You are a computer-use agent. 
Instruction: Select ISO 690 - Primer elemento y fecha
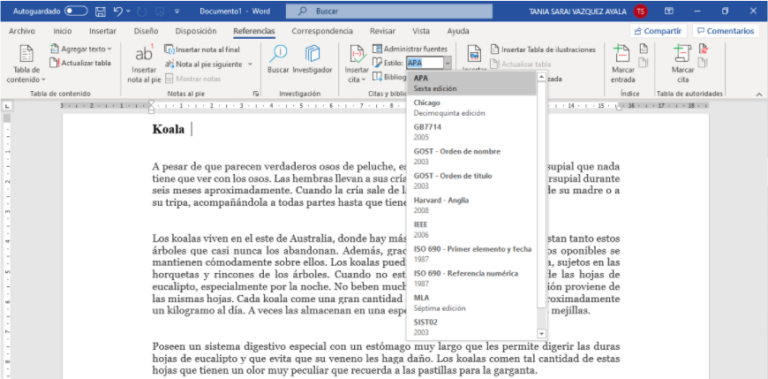(472, 254)
